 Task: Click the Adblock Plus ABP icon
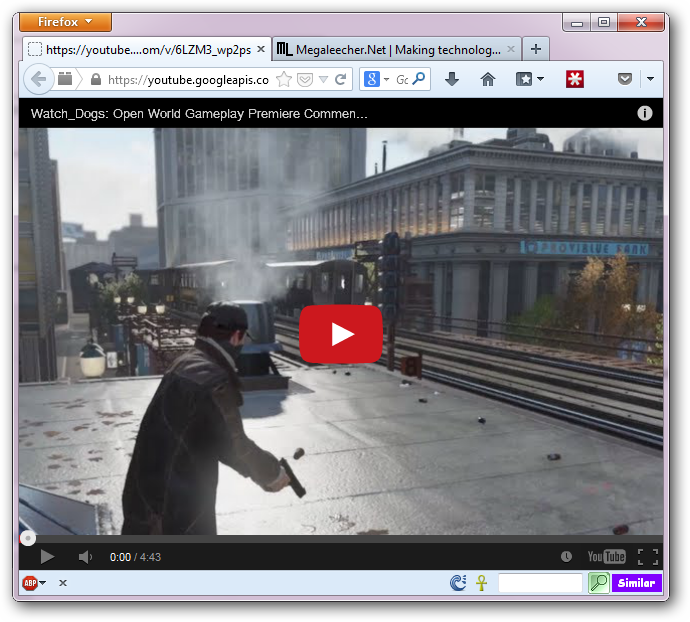[30, 583]
